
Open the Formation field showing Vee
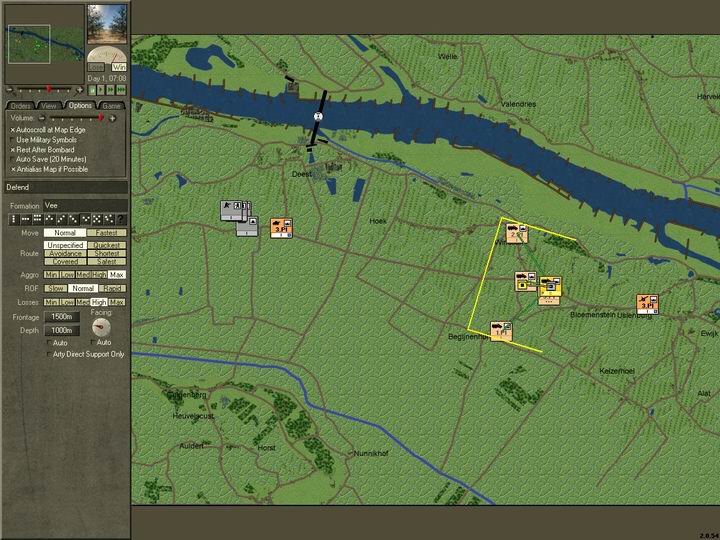click(x=85, y=205)
